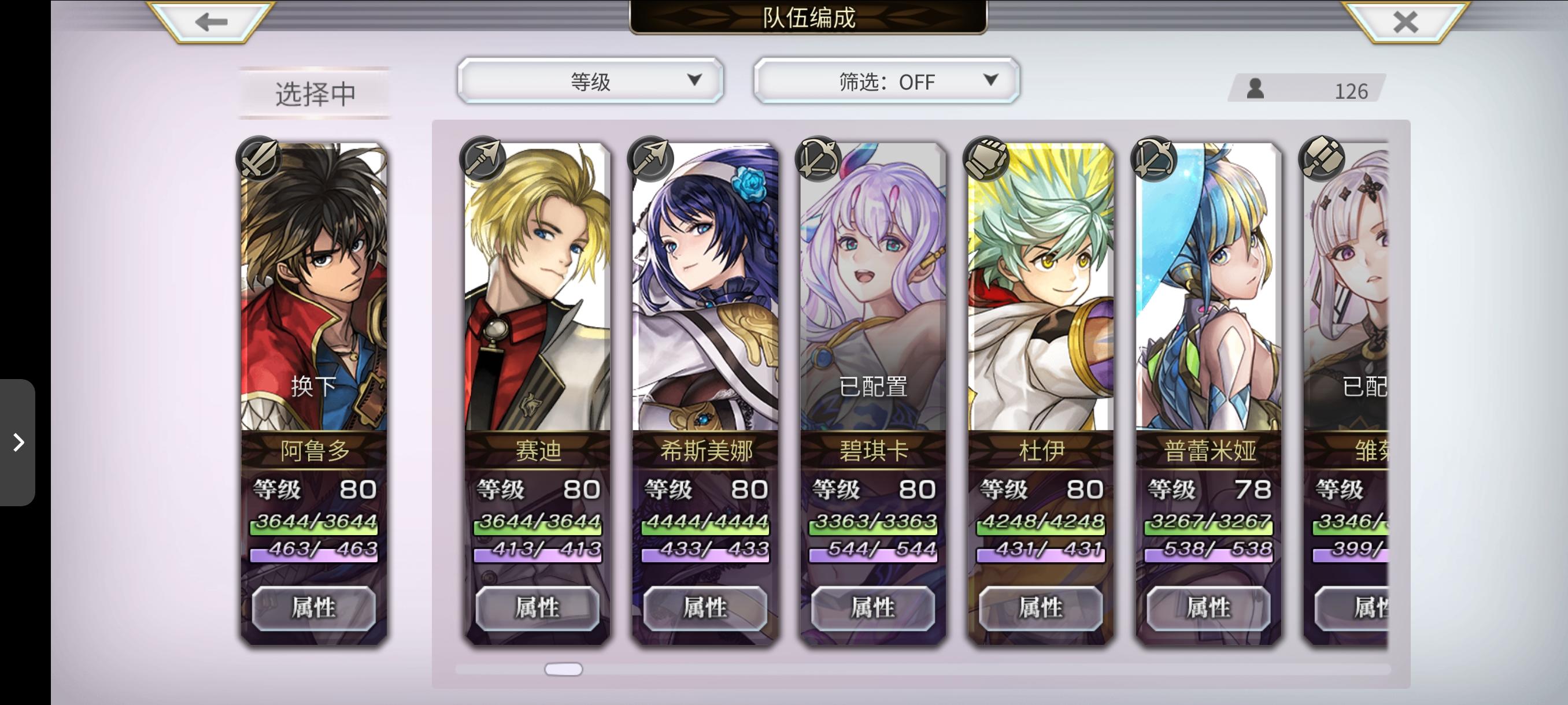Open 属性 for 赛迪

pos(537,608)
